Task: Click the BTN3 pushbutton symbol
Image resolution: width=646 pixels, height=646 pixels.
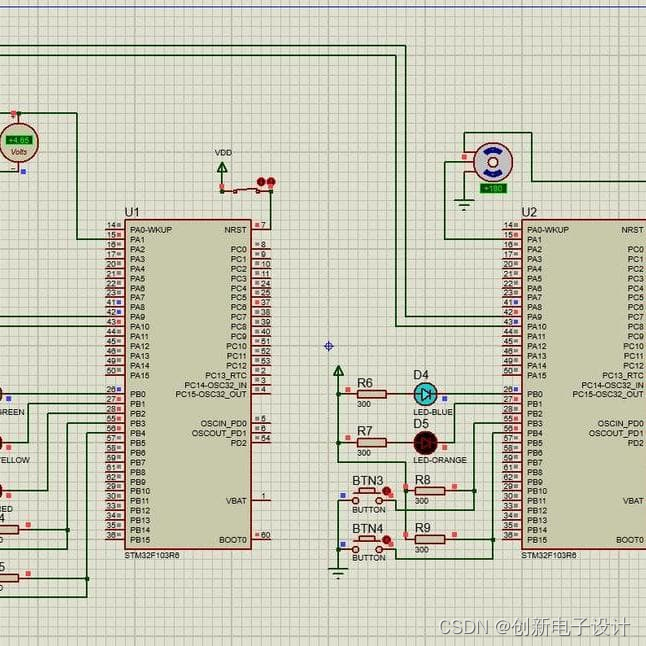Action: (x=367, y=496)
